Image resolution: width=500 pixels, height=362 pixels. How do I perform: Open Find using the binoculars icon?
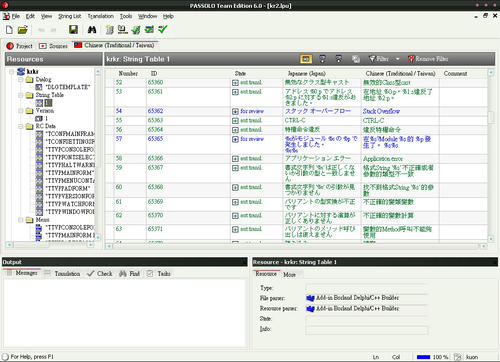point(92,30)
